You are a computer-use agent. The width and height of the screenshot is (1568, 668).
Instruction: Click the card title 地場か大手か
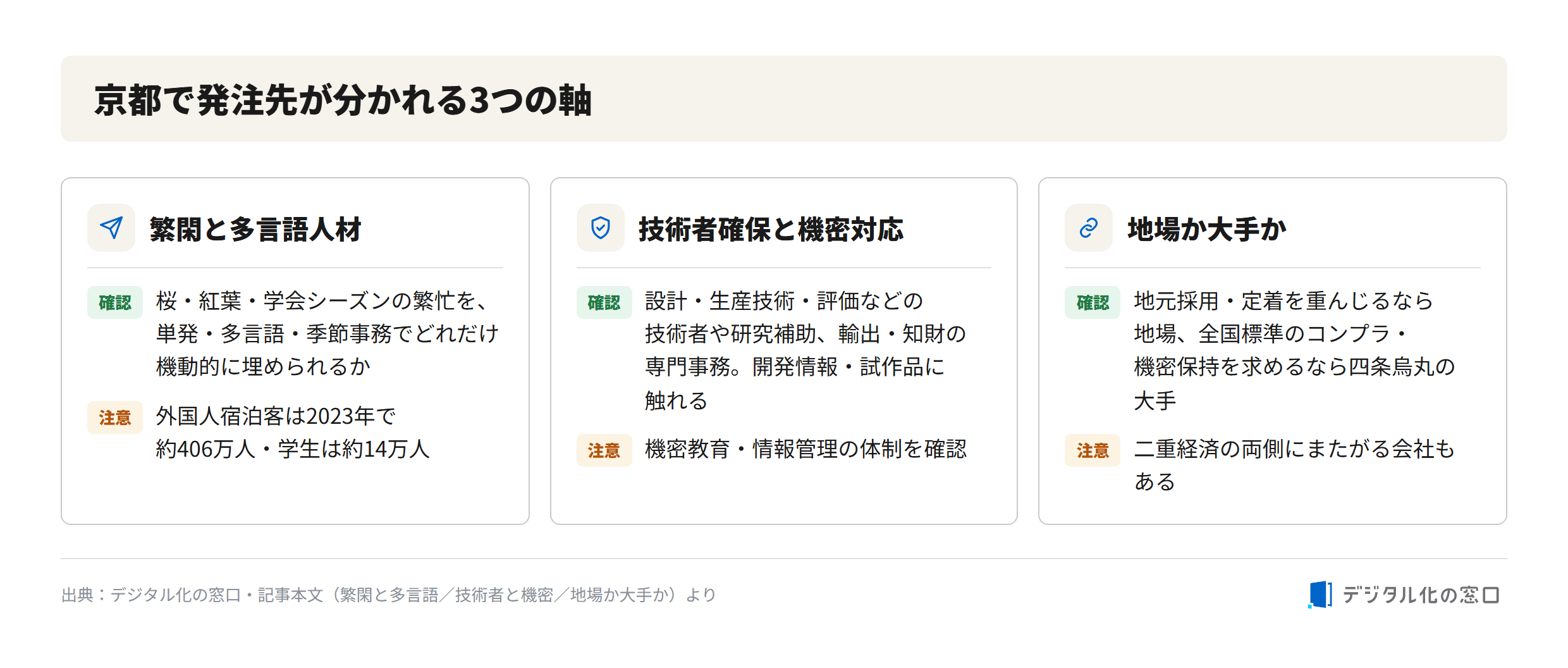pos(1206,229)
